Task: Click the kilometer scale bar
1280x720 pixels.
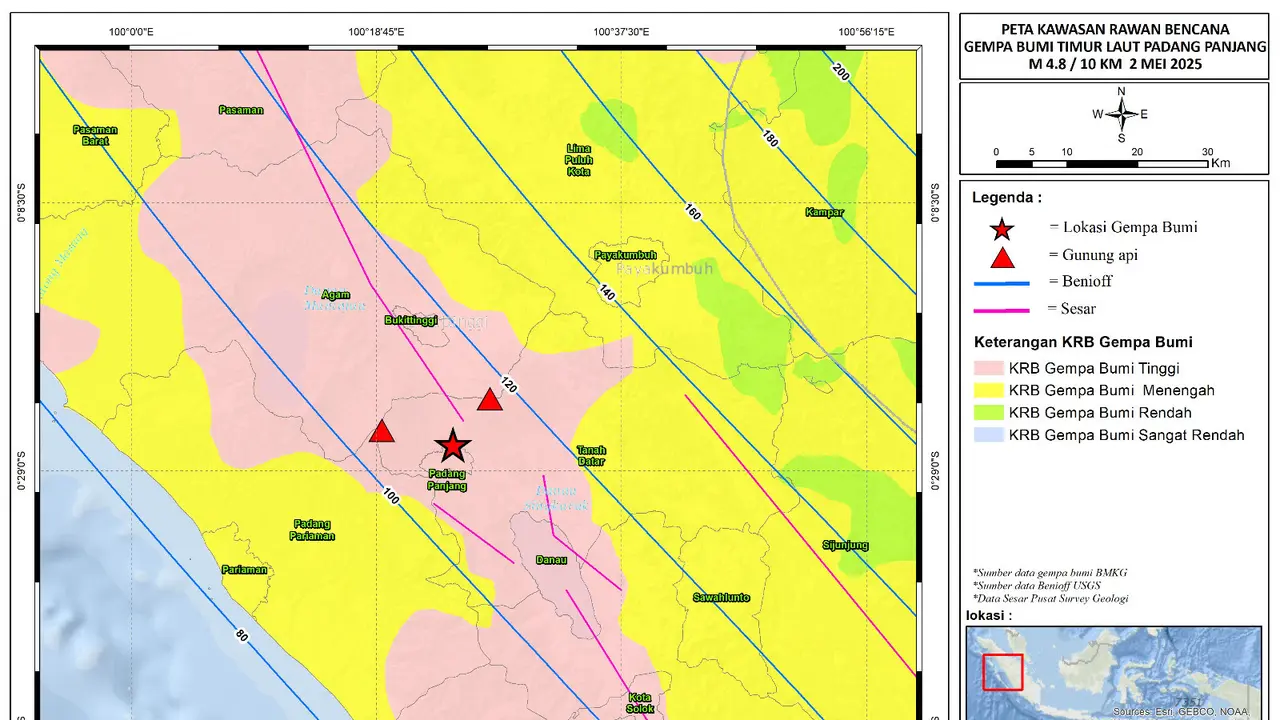Action: pos(1102,163)
